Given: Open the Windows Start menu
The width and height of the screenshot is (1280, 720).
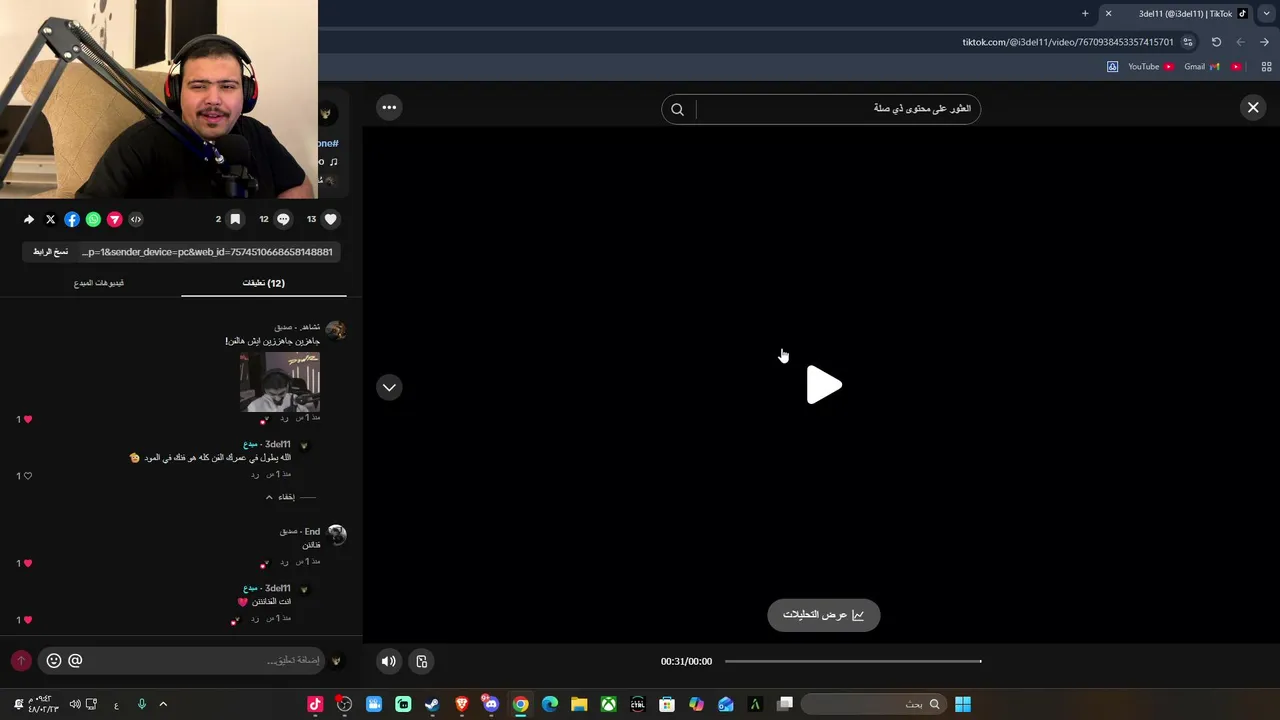Looking at the screenshot, I should 962,704.
